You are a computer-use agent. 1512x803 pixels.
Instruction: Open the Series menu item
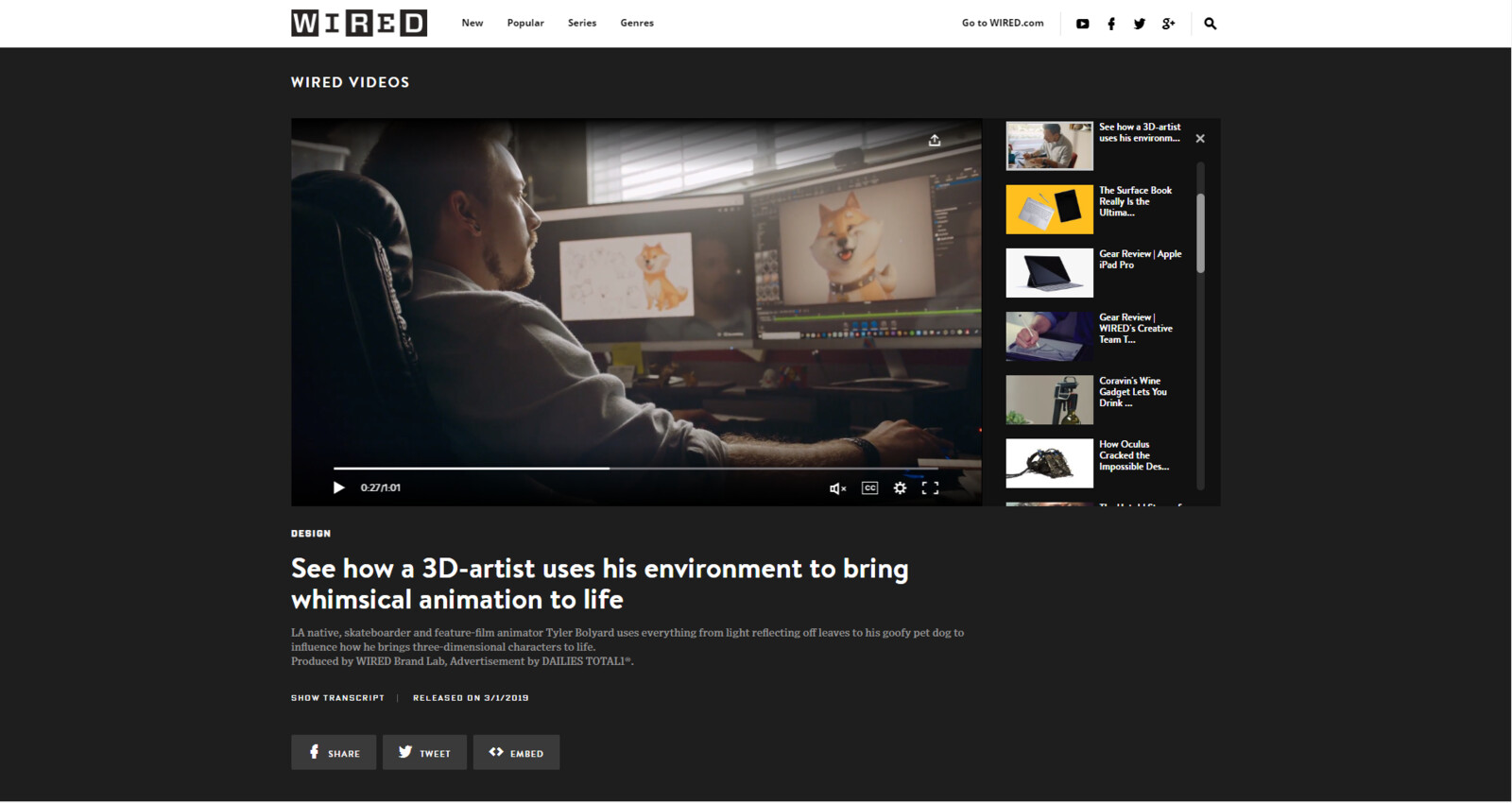[582, 23]
